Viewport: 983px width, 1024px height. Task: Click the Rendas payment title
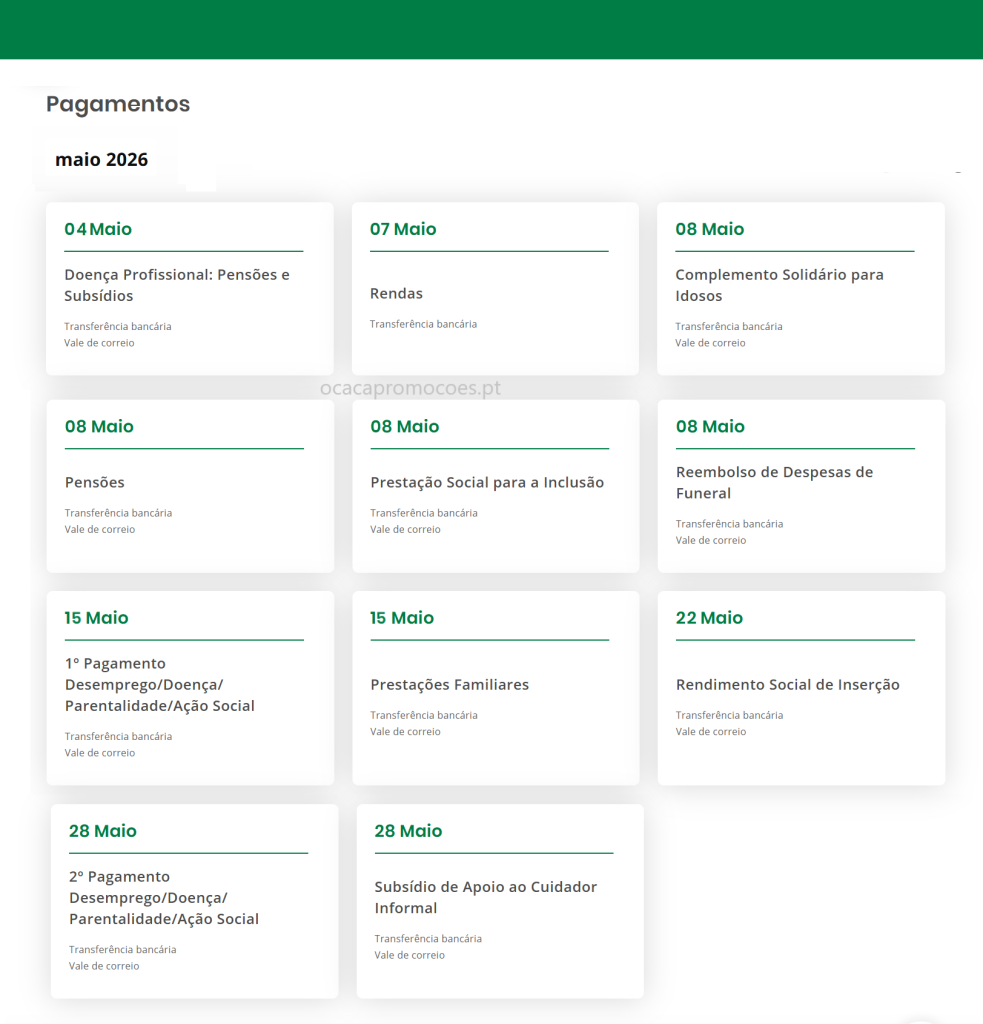(396, 294)
